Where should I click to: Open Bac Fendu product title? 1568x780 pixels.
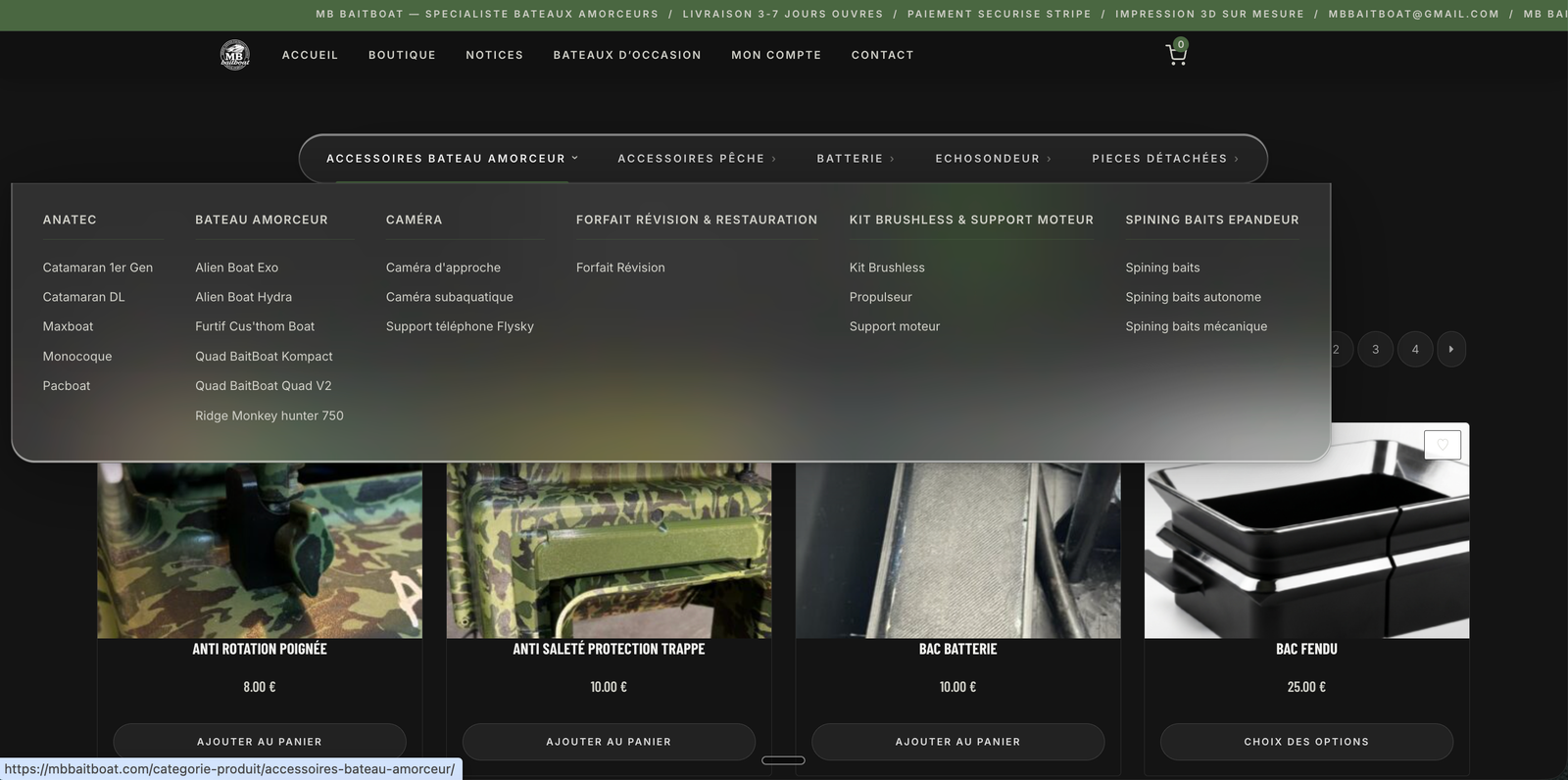coord(1306,649)
